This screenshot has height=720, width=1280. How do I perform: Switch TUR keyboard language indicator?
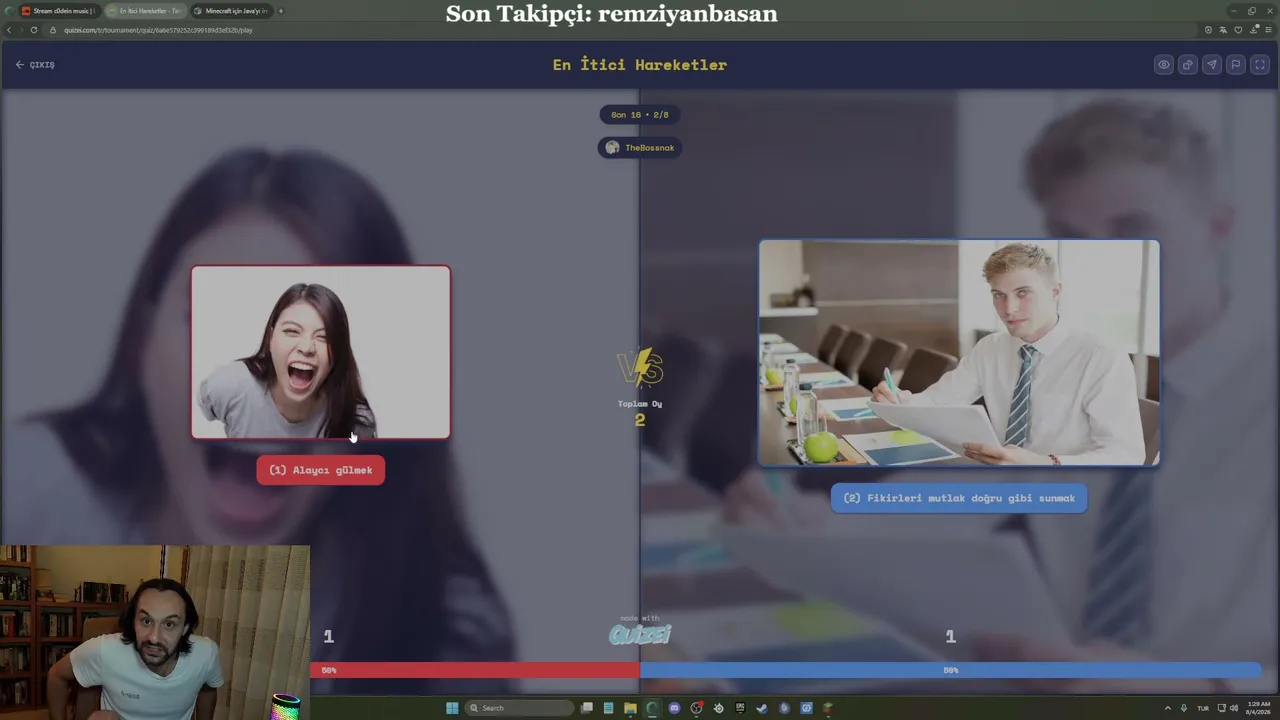[1203, 708]
